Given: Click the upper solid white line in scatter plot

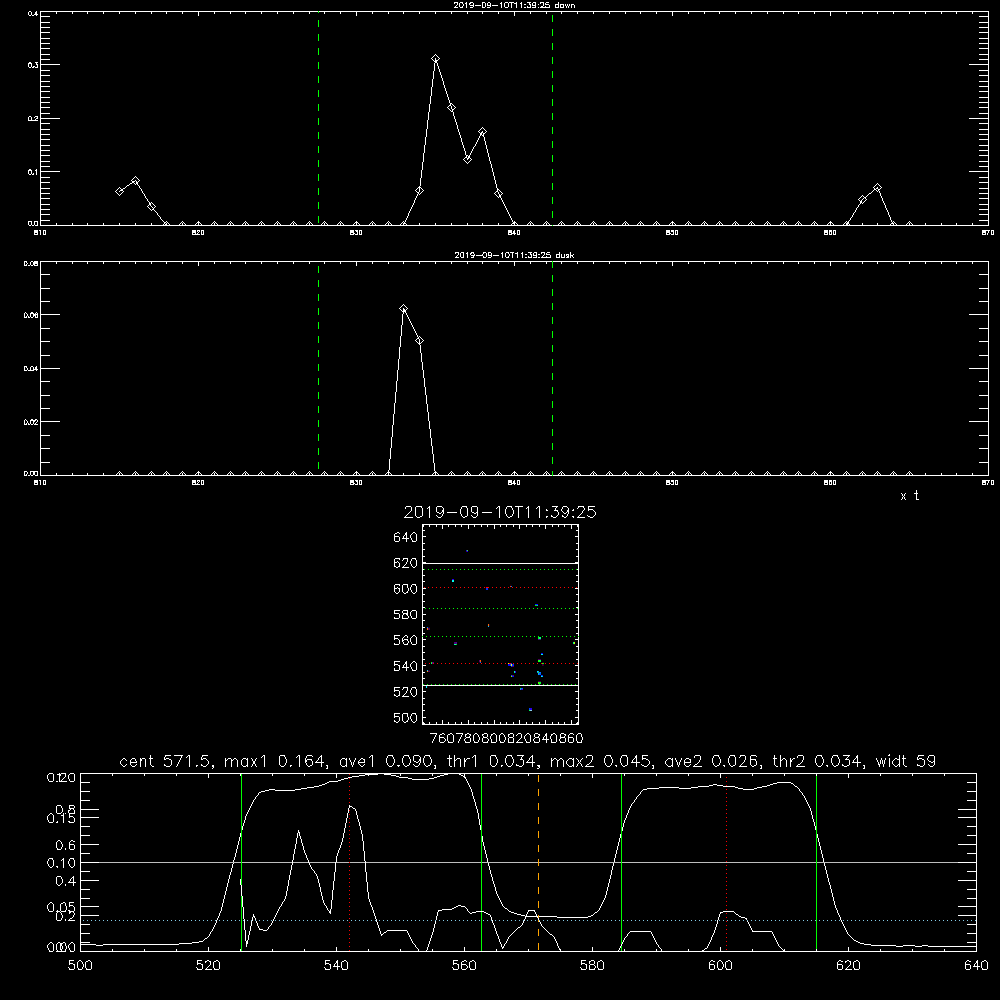Looking at the screenshot, I should pos(500,564).
